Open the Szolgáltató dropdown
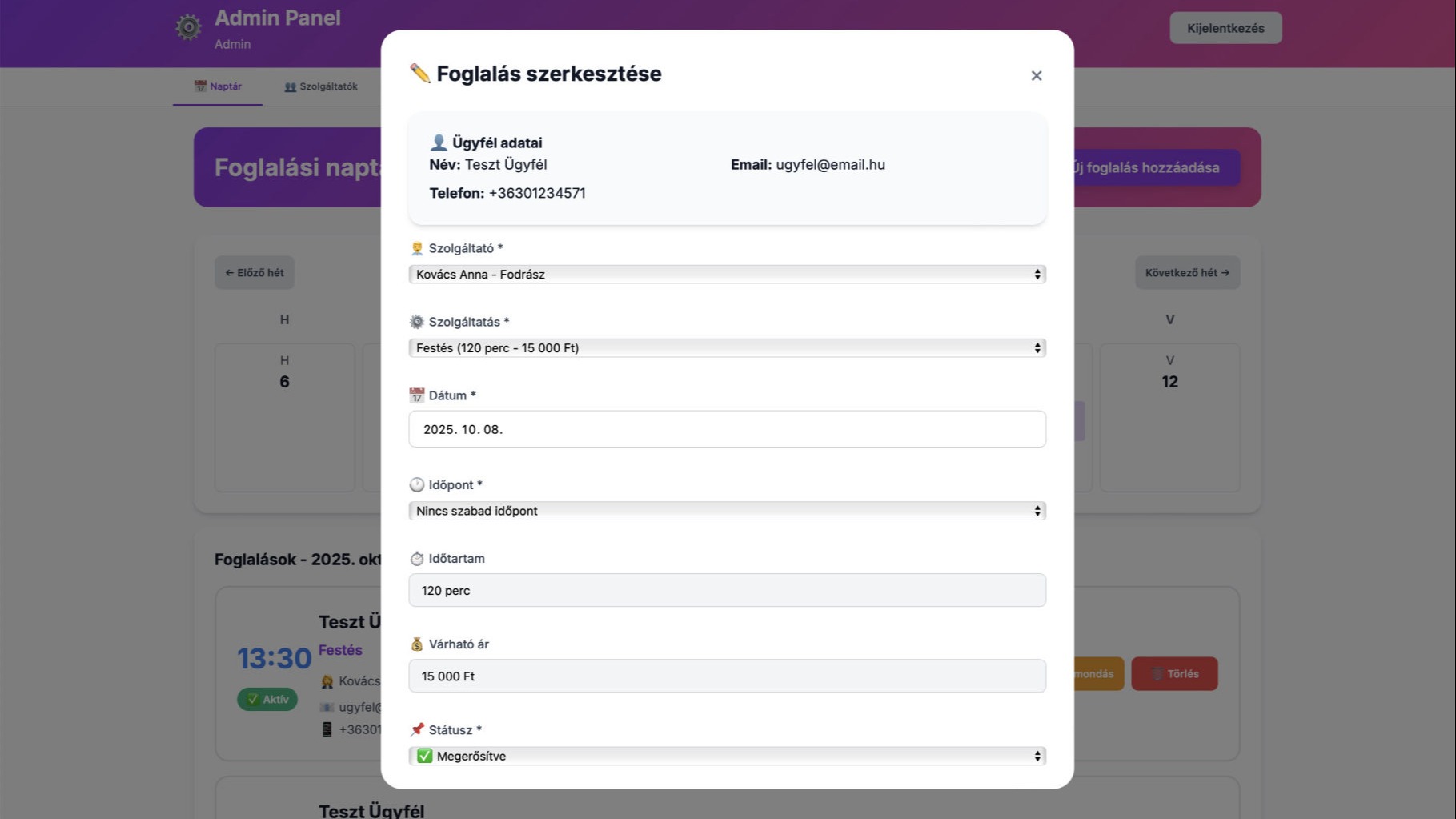This screenshot has height=819, width=1456. pos(727,275)
